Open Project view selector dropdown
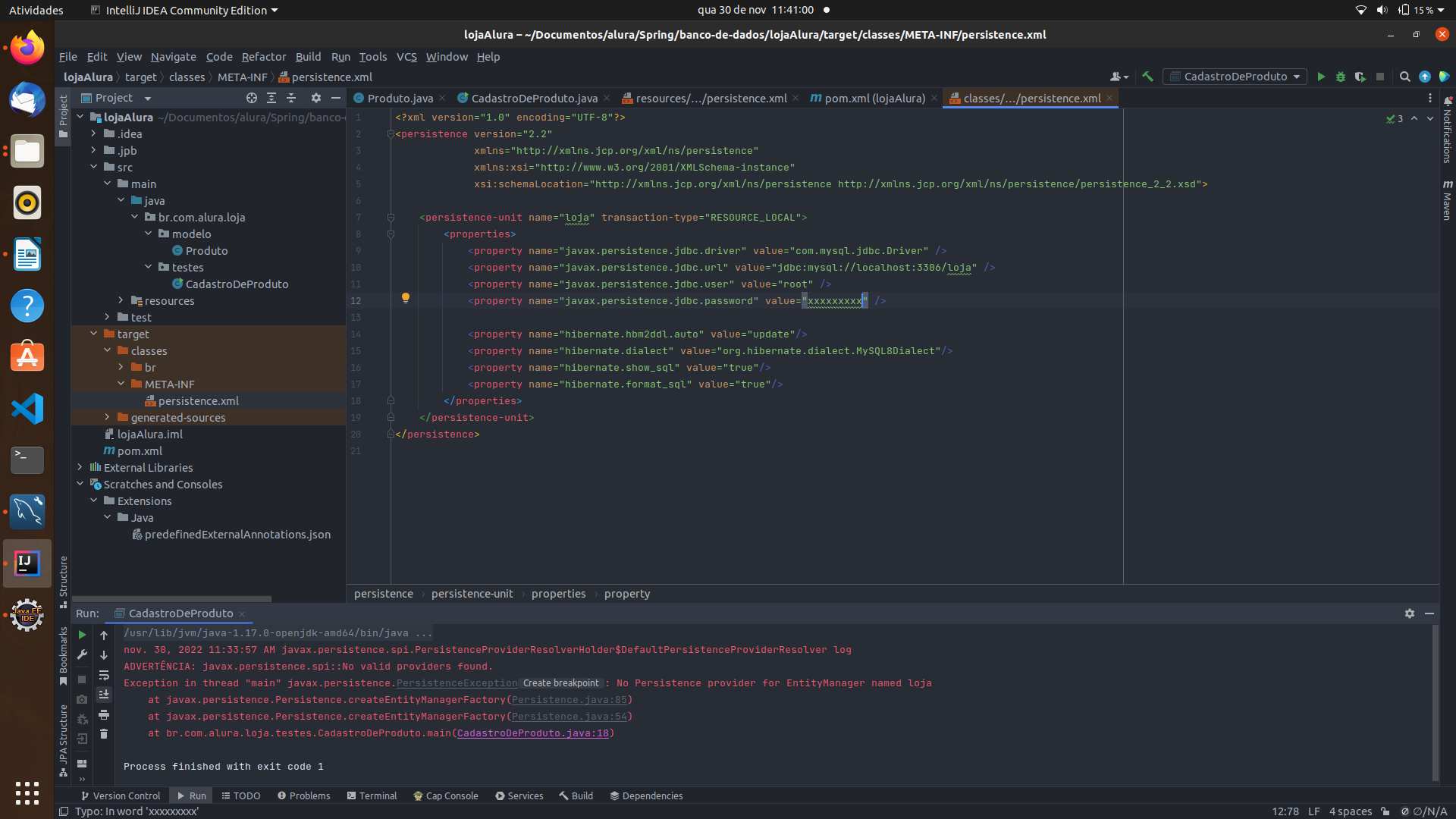 click(116, 98)
